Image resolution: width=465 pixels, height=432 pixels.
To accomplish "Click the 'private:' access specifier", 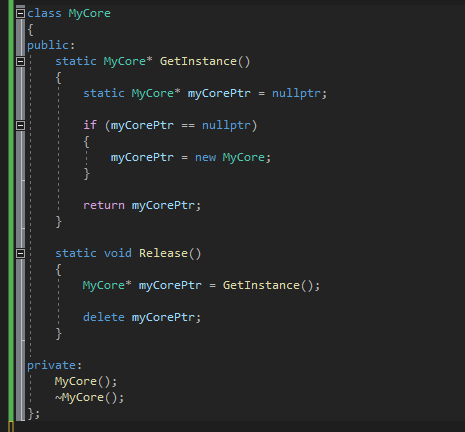I will pyautogui.click(x=54, y=365).
